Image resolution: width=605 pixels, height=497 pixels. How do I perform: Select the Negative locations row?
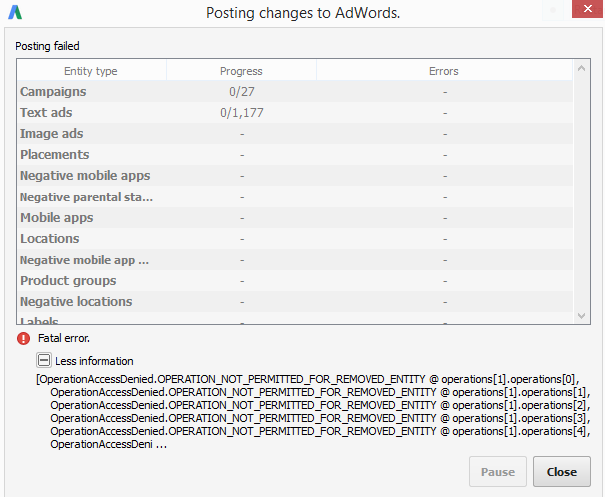tap(295, 301)
